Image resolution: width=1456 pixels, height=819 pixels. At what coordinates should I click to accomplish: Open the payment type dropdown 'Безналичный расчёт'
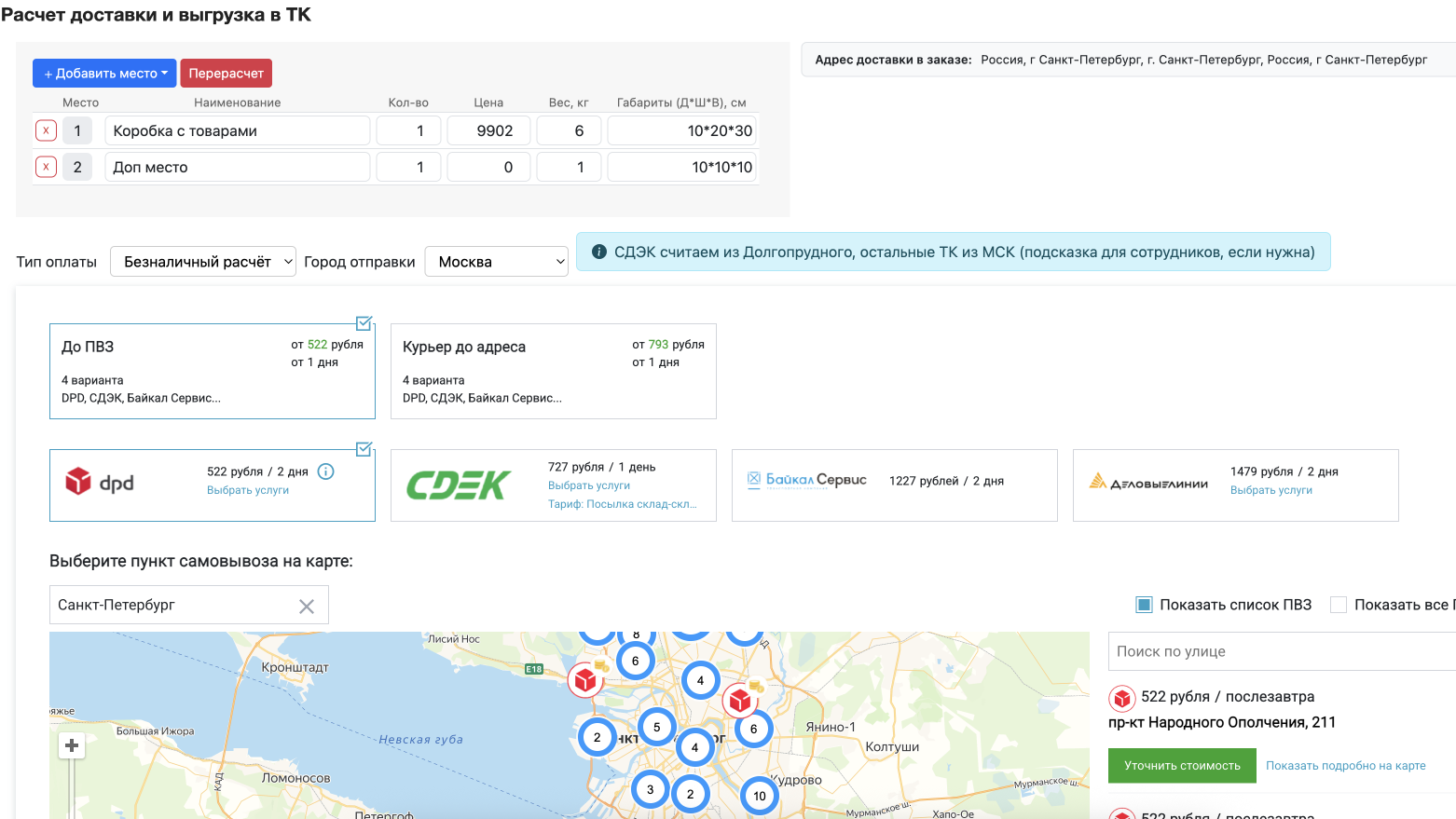coord(203,262)
